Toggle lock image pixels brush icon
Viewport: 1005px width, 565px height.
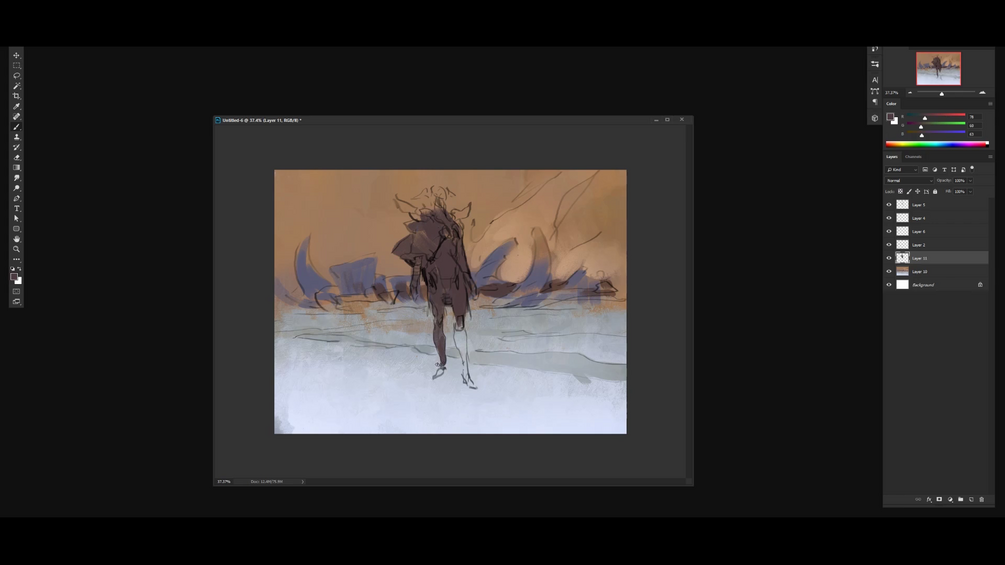click(x=909, y=192)
